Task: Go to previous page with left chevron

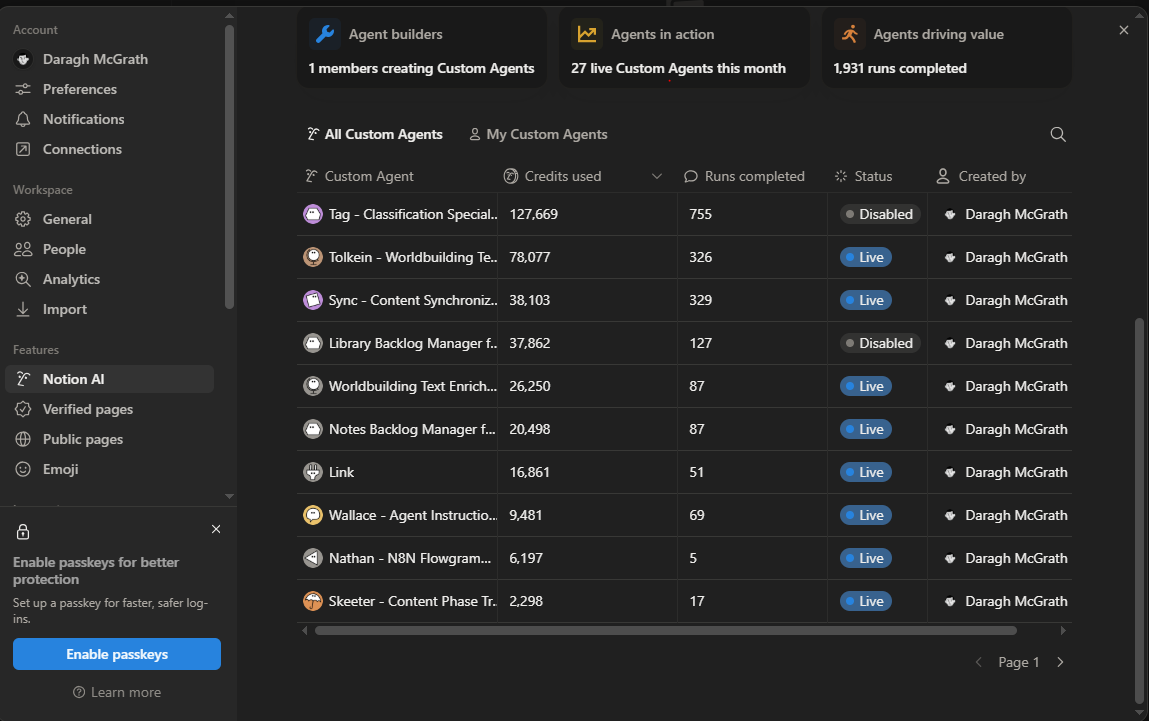Action: (x=978, y=662)
